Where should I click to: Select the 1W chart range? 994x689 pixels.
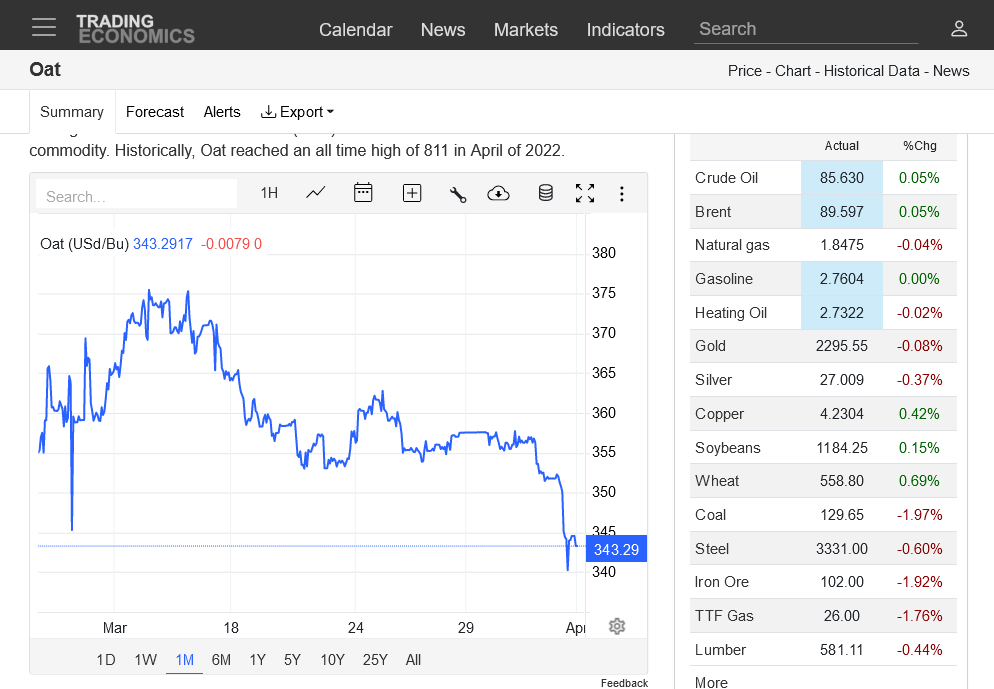(145, 660)
